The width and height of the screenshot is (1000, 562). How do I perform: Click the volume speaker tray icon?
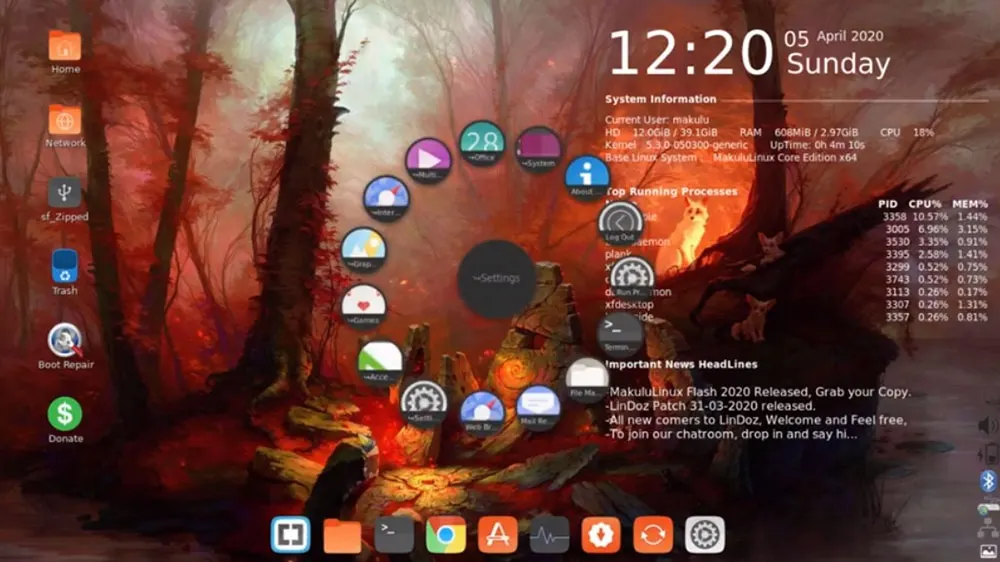click(988, 426)
